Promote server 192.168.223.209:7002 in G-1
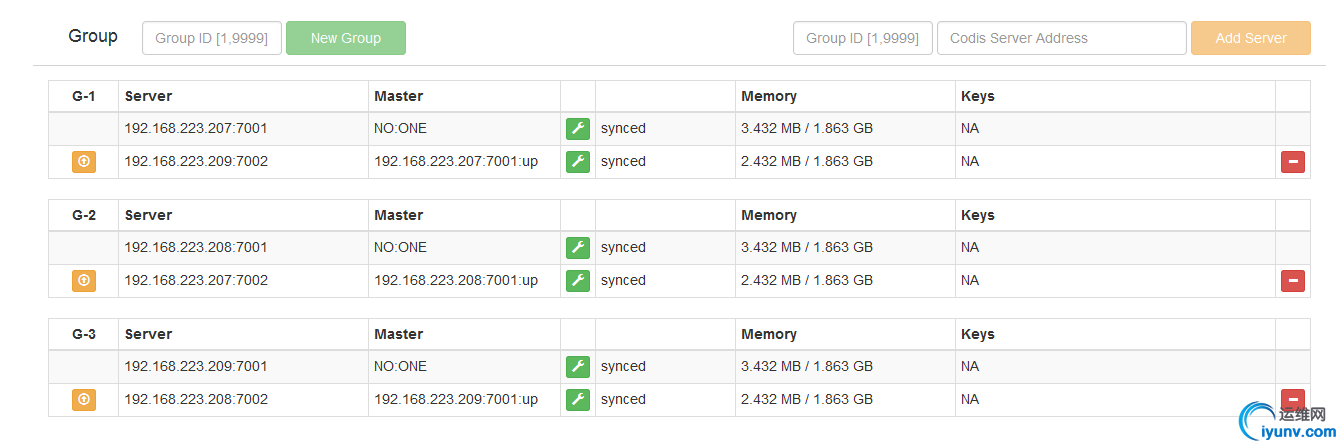 [84, 161]
